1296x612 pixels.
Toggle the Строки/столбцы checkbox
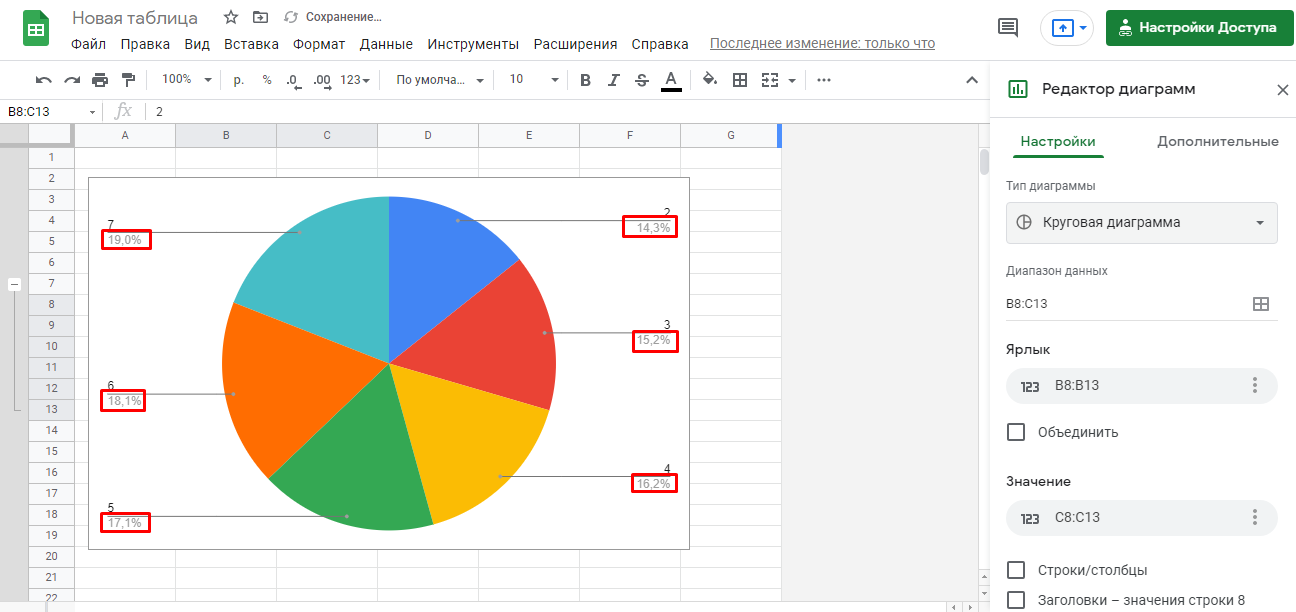[1016, 570]
